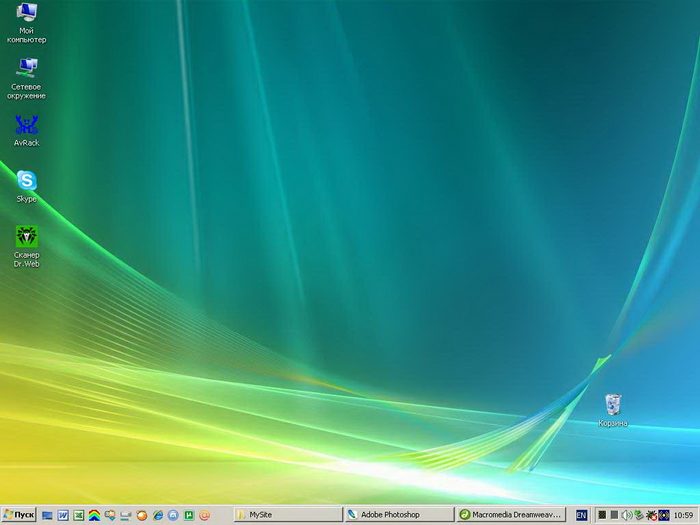The width and height of the screenshot is (700, 525).
Task: Open the Сетевое окружение desktop icon
Action: click(26, 68)
